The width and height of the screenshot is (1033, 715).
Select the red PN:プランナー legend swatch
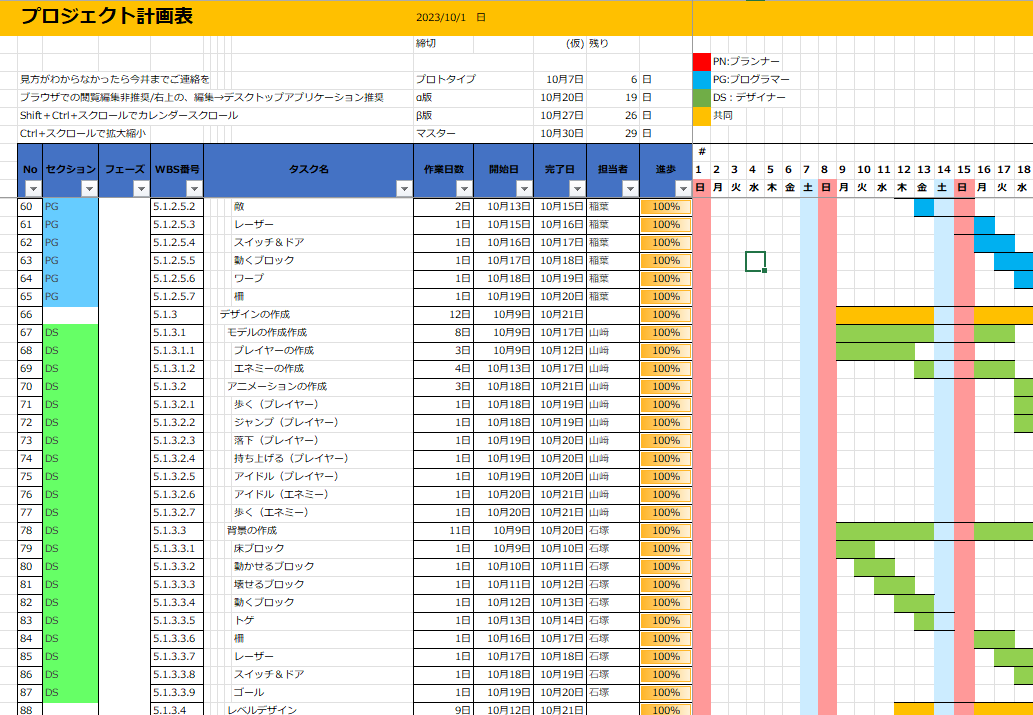701,62
